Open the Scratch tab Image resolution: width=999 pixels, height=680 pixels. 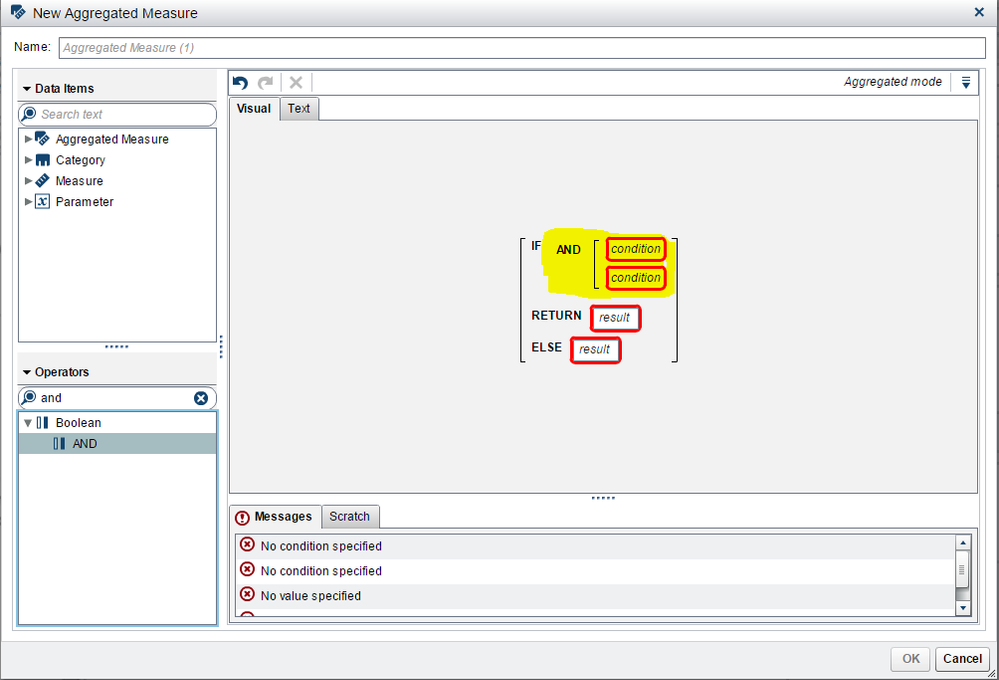[x=350, y=517]
